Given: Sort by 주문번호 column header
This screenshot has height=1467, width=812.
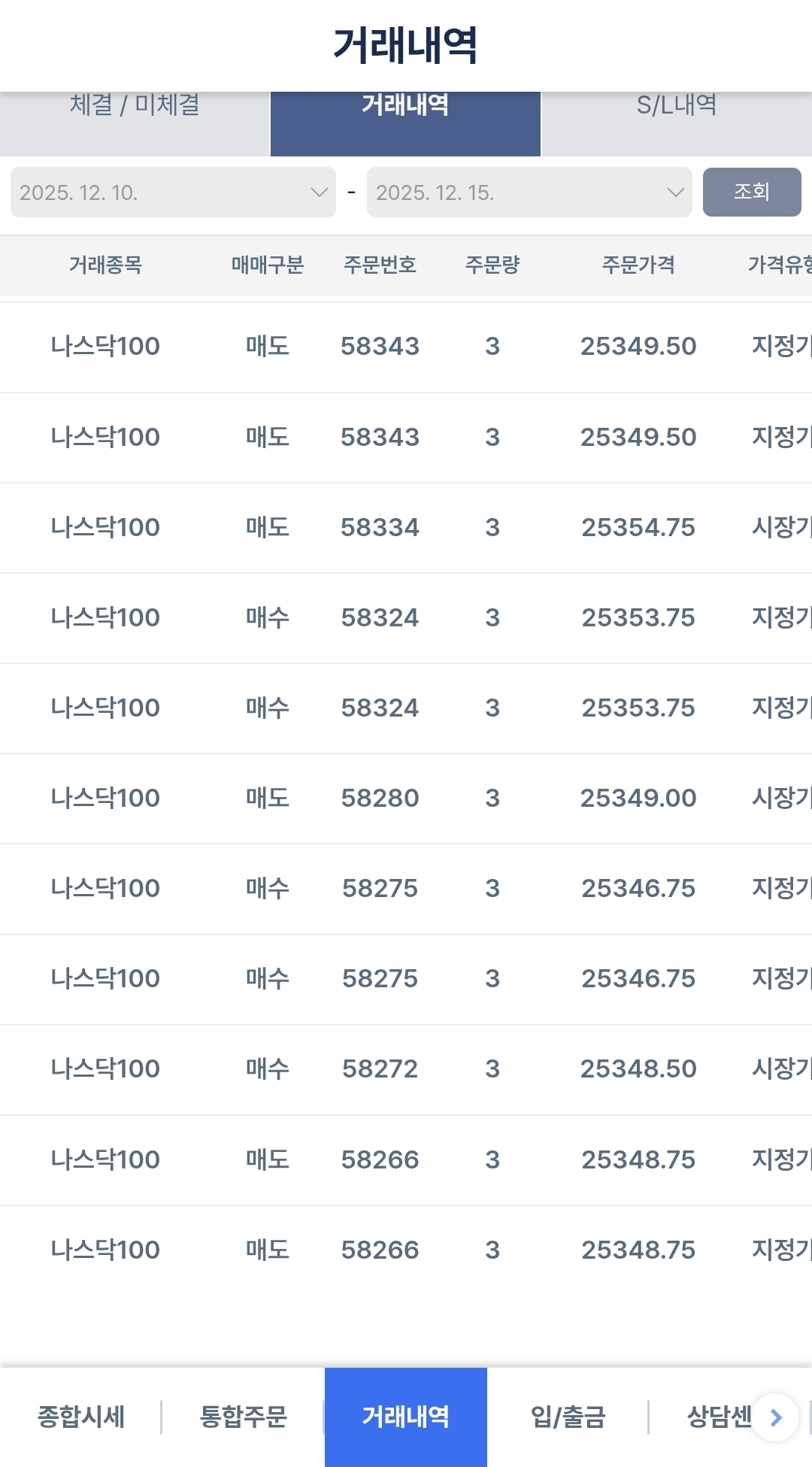Looking at the screenshot, I should 380,265.
